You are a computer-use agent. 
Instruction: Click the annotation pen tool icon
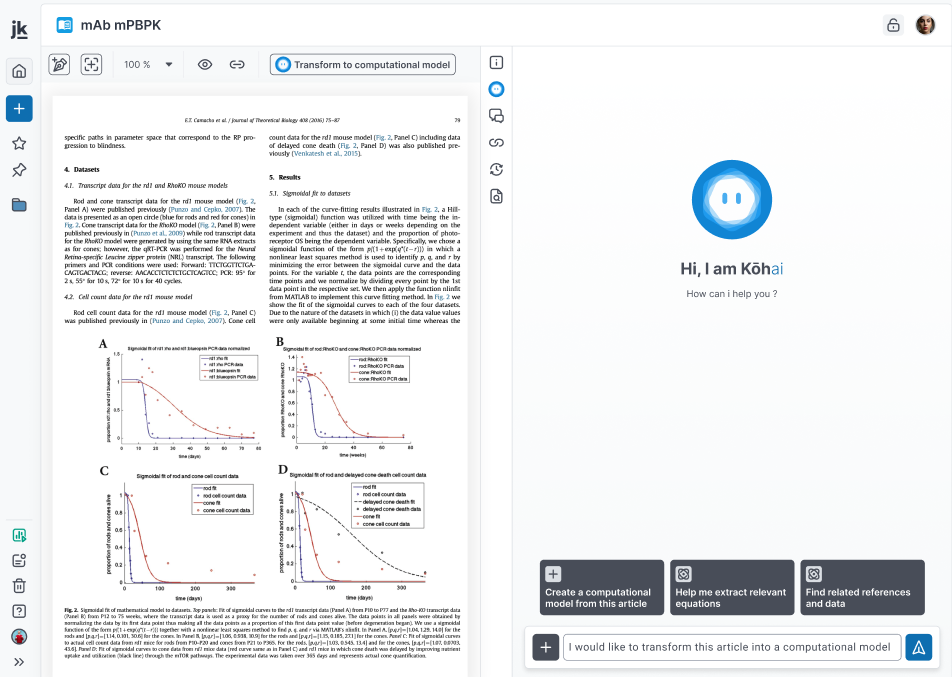(x=59, y=64)
